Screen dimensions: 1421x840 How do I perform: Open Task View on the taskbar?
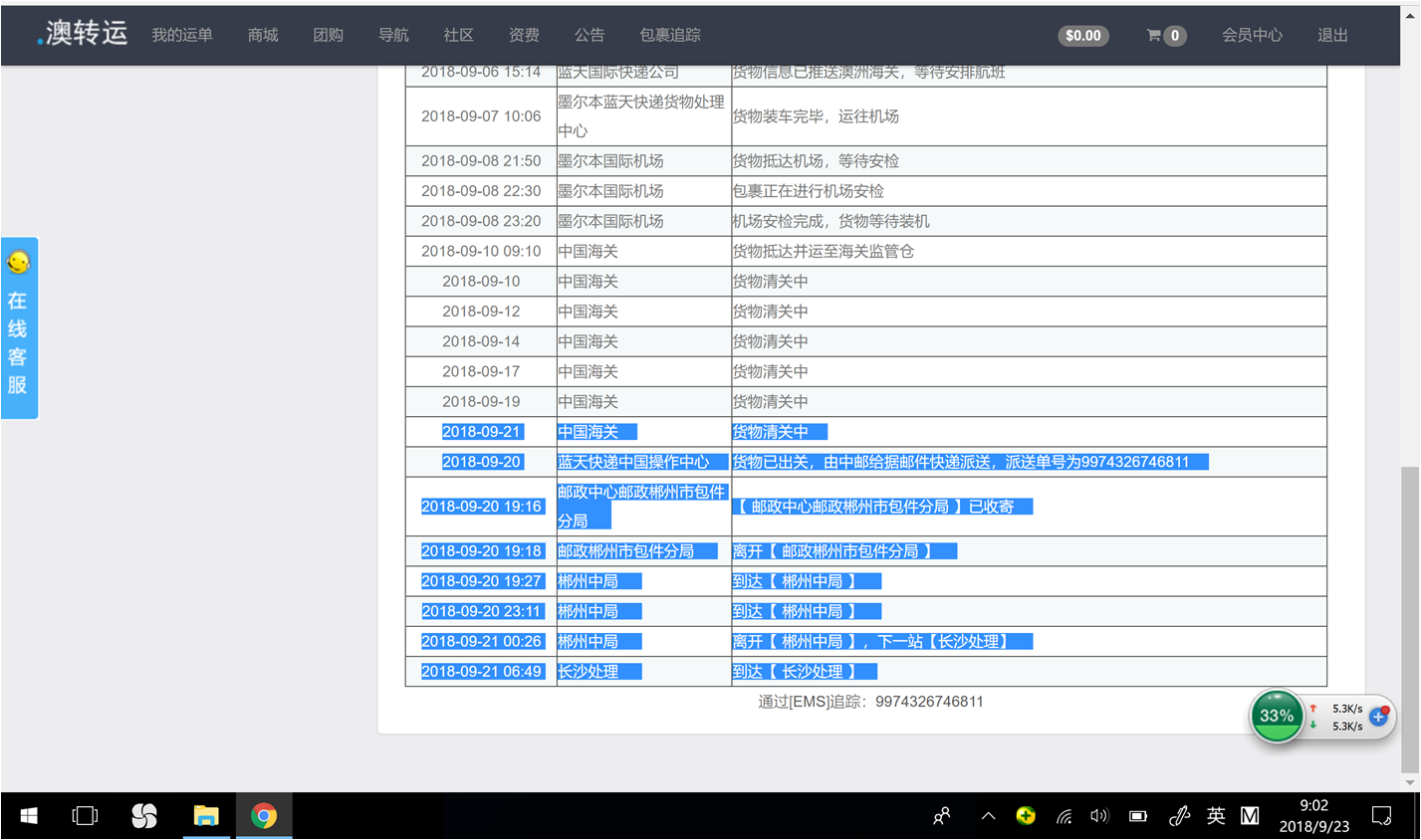86,816
